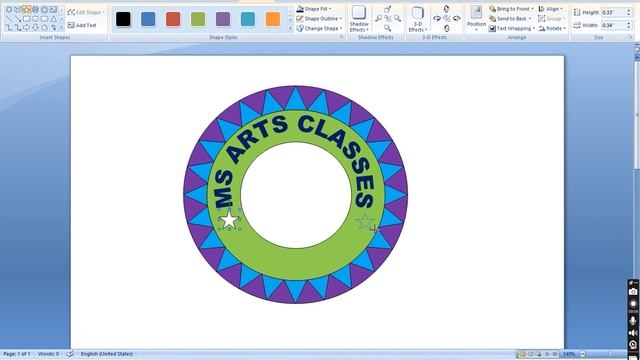
Task: Toggle shadow on/off center icon
Action: tap(388, 18)
